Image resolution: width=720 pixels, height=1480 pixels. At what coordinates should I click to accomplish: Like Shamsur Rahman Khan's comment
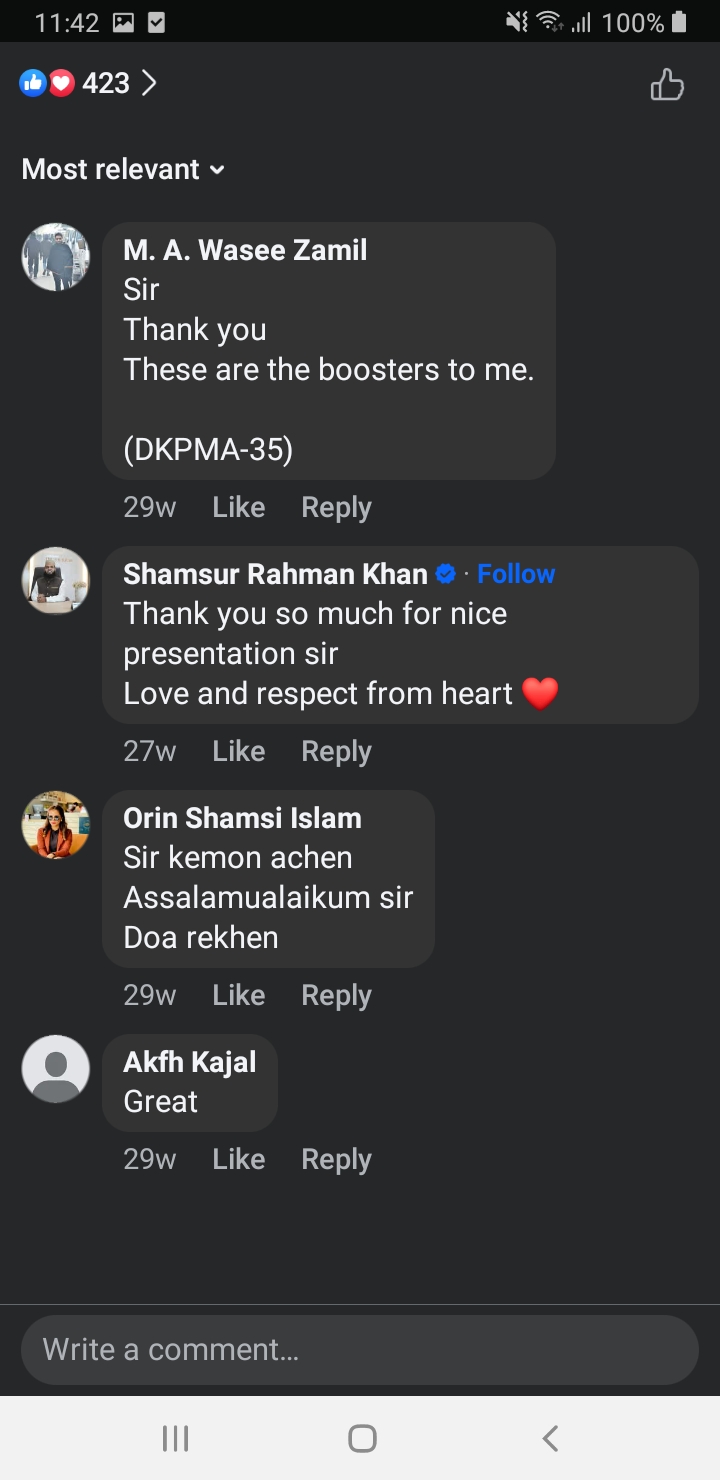click(x=238, y=752)
